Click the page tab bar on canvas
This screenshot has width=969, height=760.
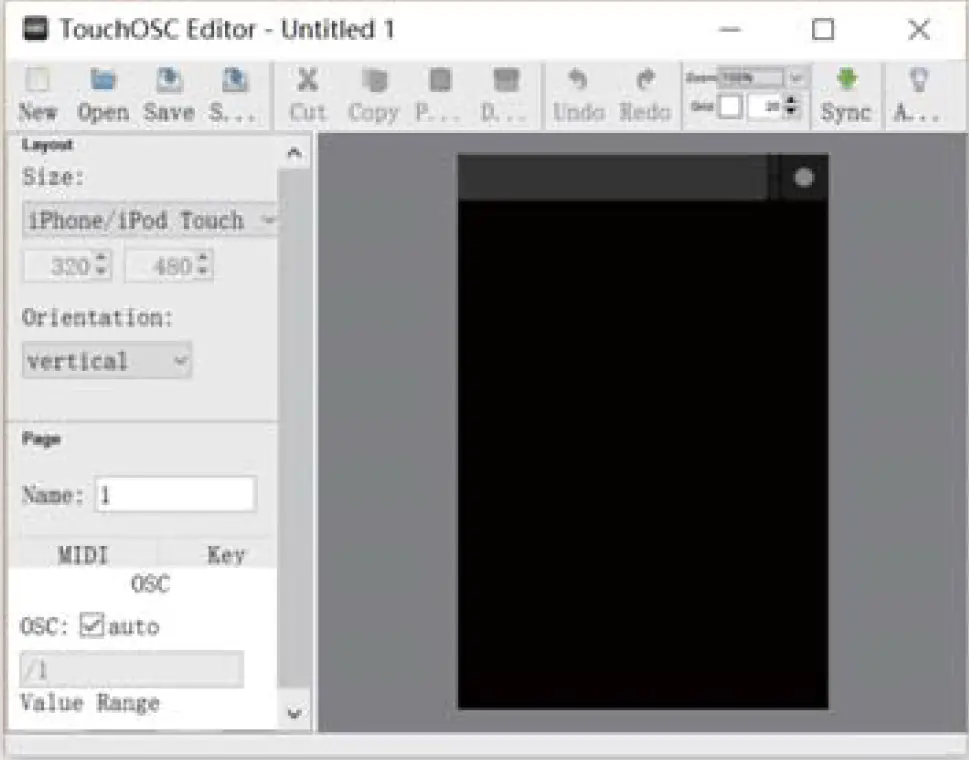[612, 177]
